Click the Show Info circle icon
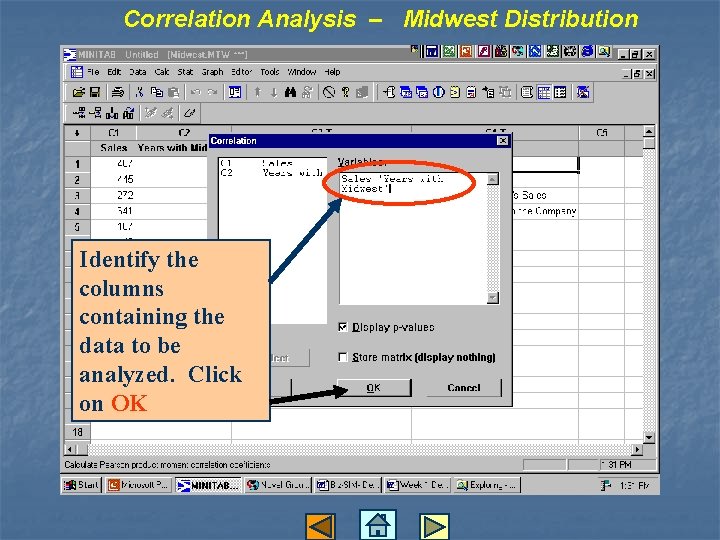The height and width of the screenshot is (540, 720). pos(439,92)
